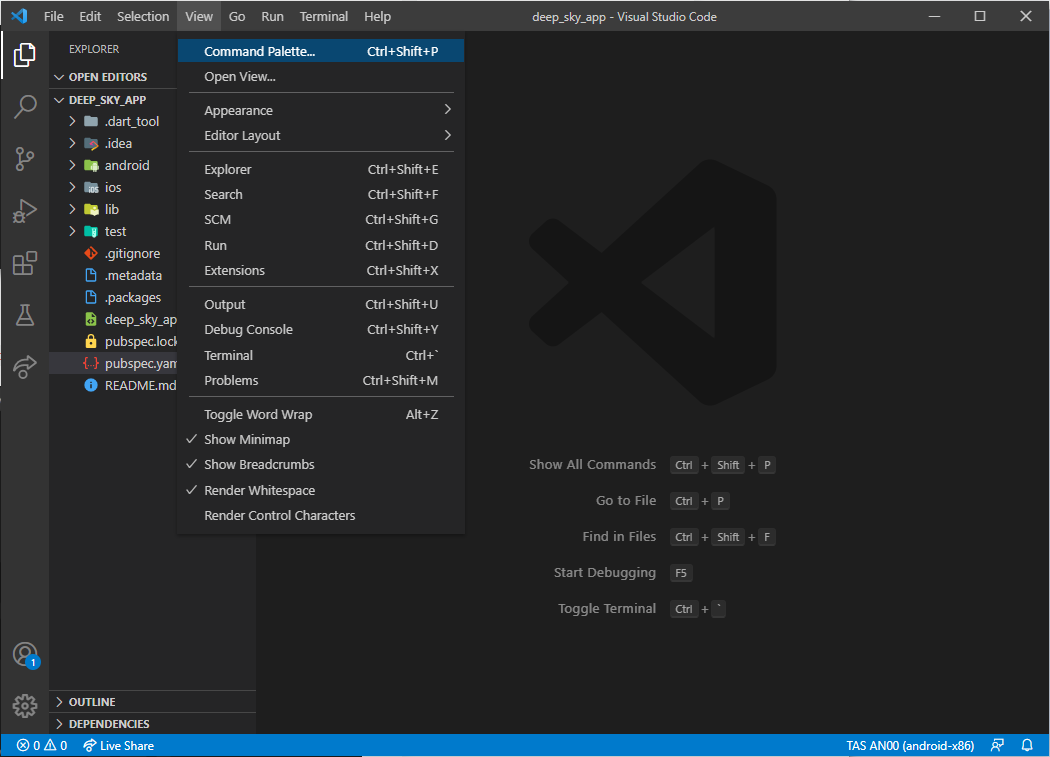
Task: Choose Search in the View menu
Action: click(321, 195)
